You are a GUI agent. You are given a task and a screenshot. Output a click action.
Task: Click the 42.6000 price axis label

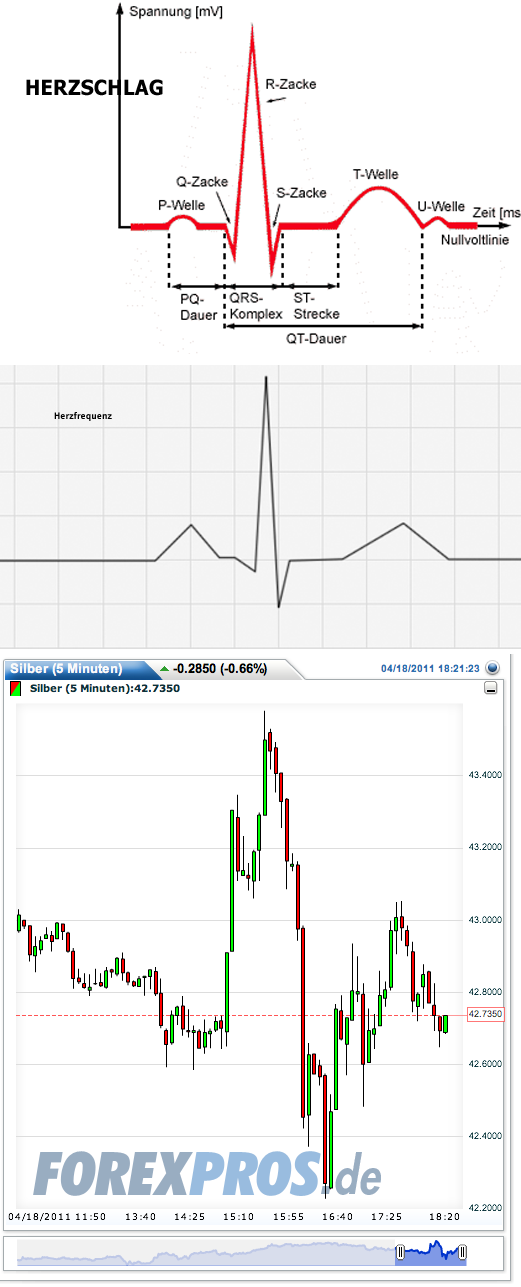click(485, 1063)
